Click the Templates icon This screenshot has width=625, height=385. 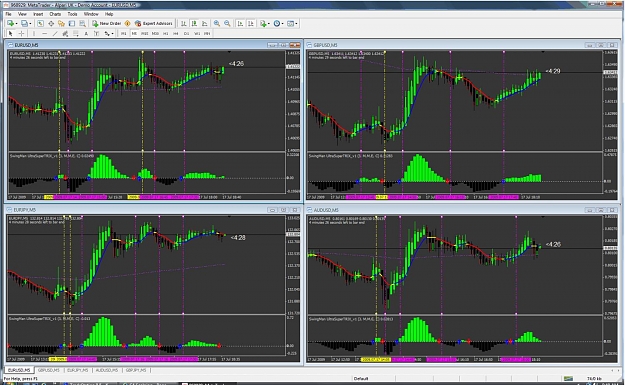coord(290,24)
